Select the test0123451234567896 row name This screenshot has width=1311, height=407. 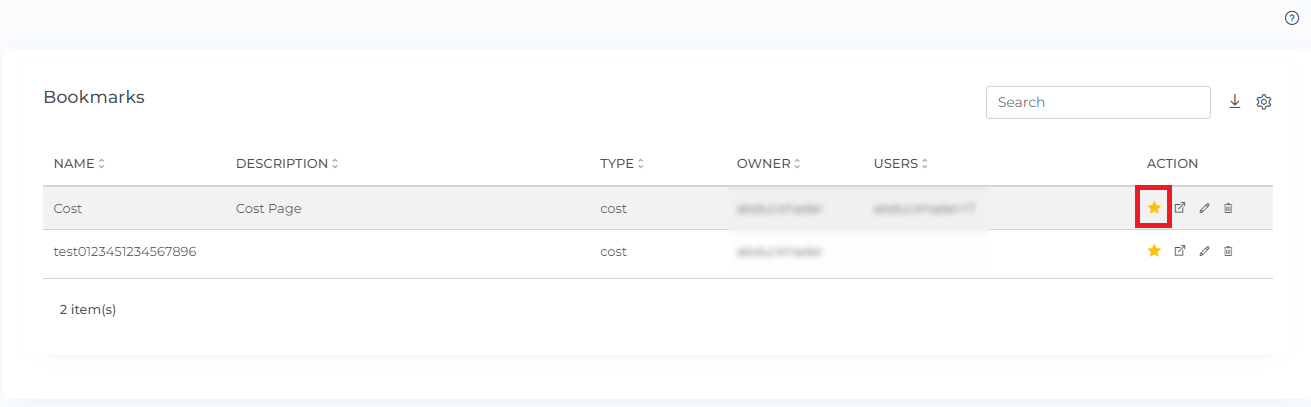(x=125, y=251)
